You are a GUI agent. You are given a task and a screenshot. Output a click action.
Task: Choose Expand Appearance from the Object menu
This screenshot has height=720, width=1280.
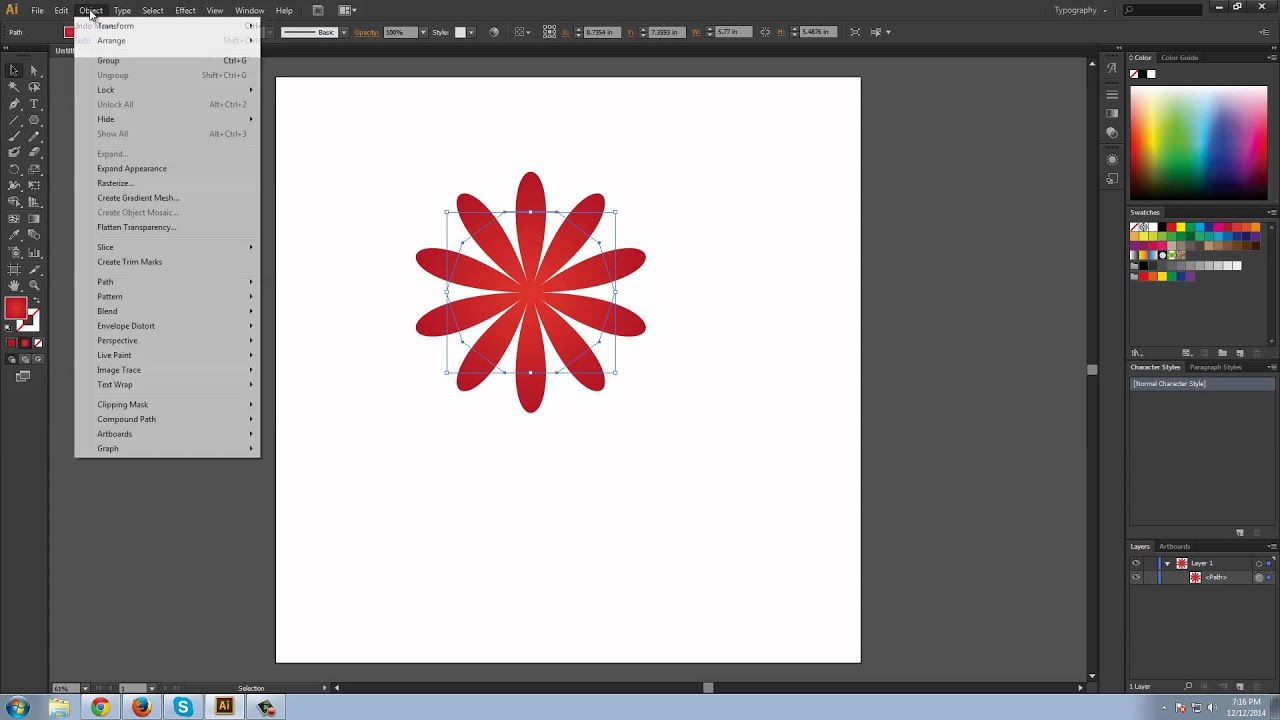pyautogui.click(x=132, y=168)
